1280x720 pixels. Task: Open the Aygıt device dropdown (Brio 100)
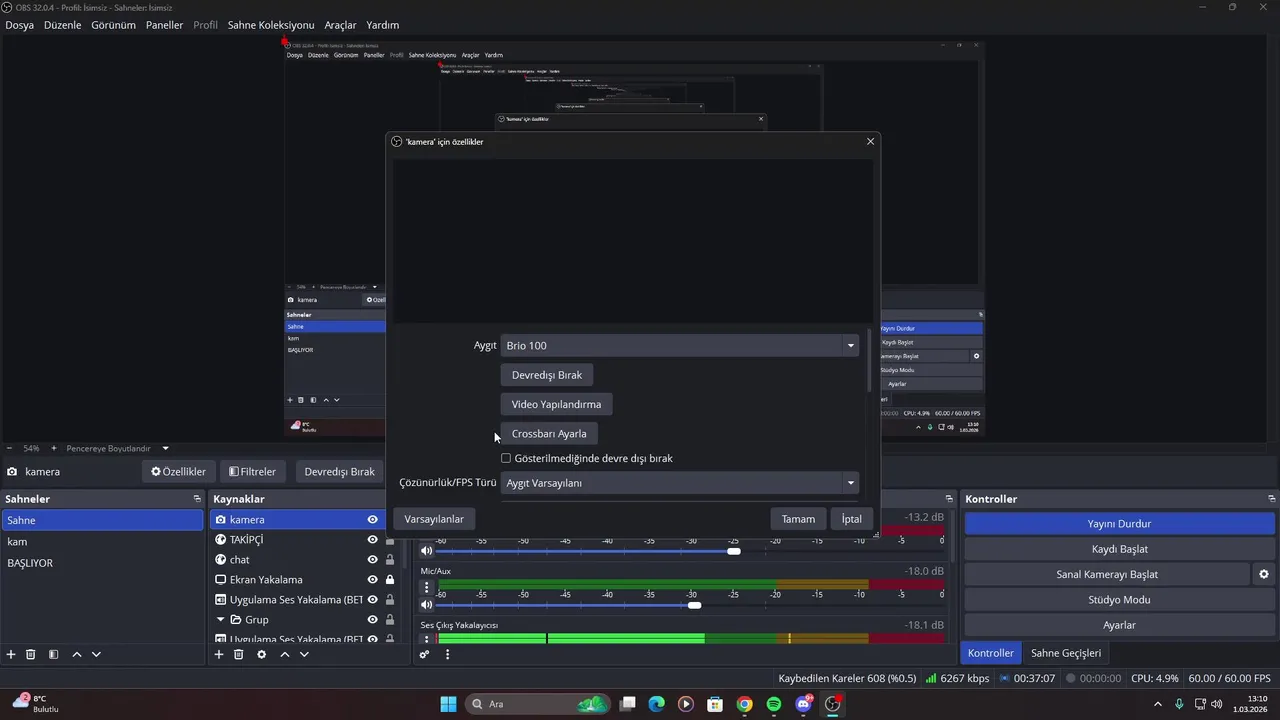[680, 345]
